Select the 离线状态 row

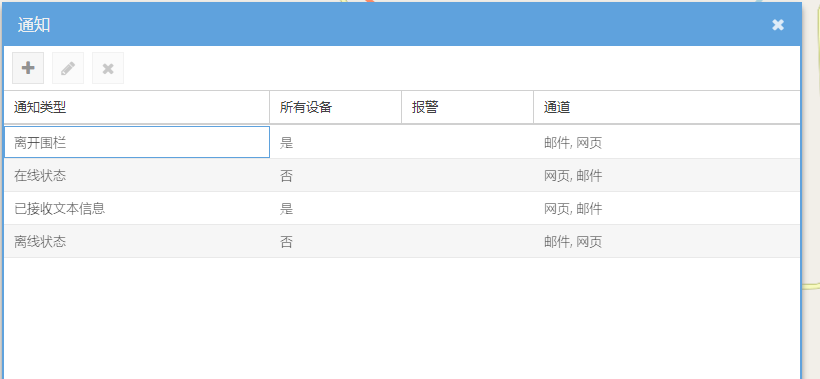click(402, 241)
